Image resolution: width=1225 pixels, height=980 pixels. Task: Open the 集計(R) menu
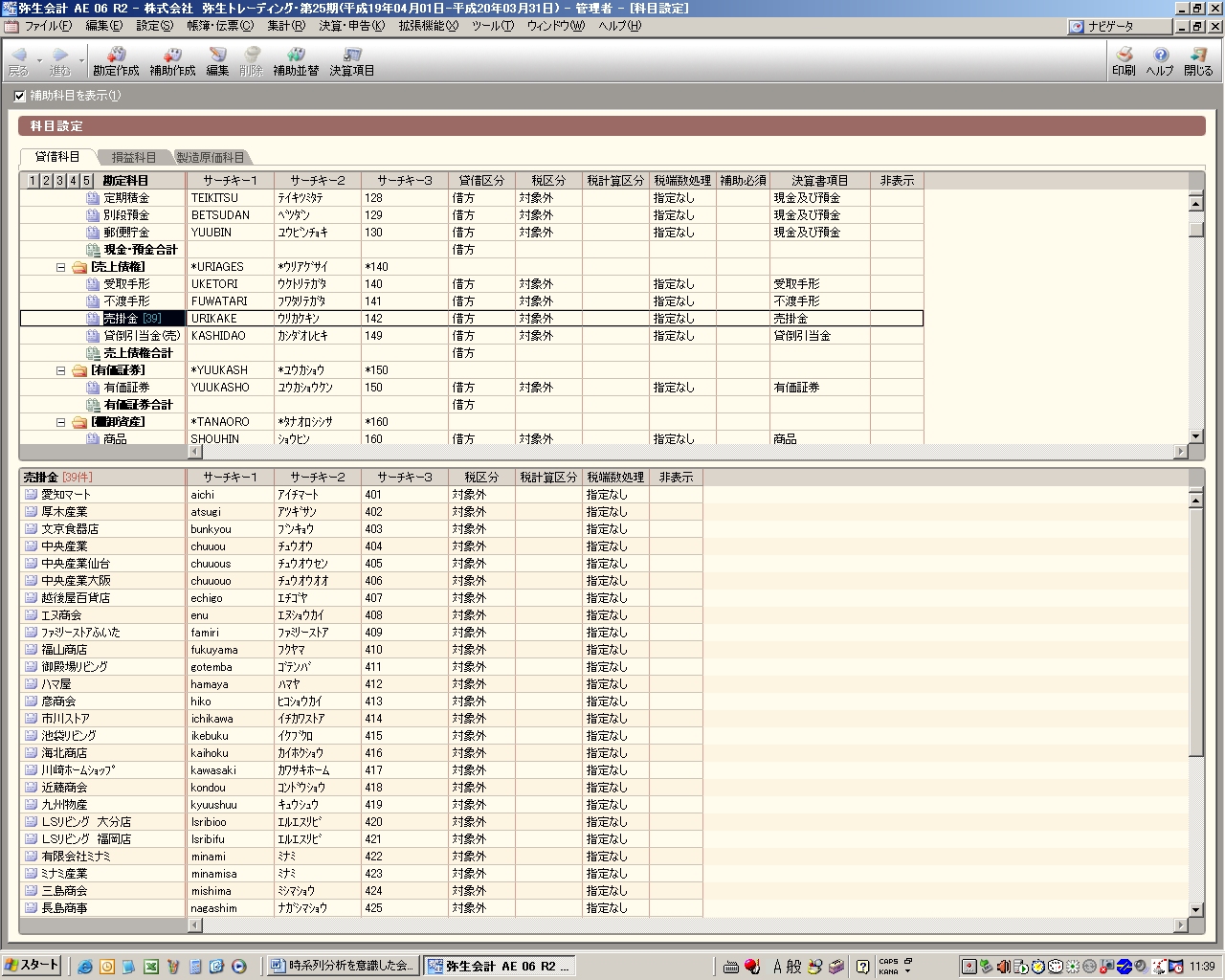(x=285, y=26)
